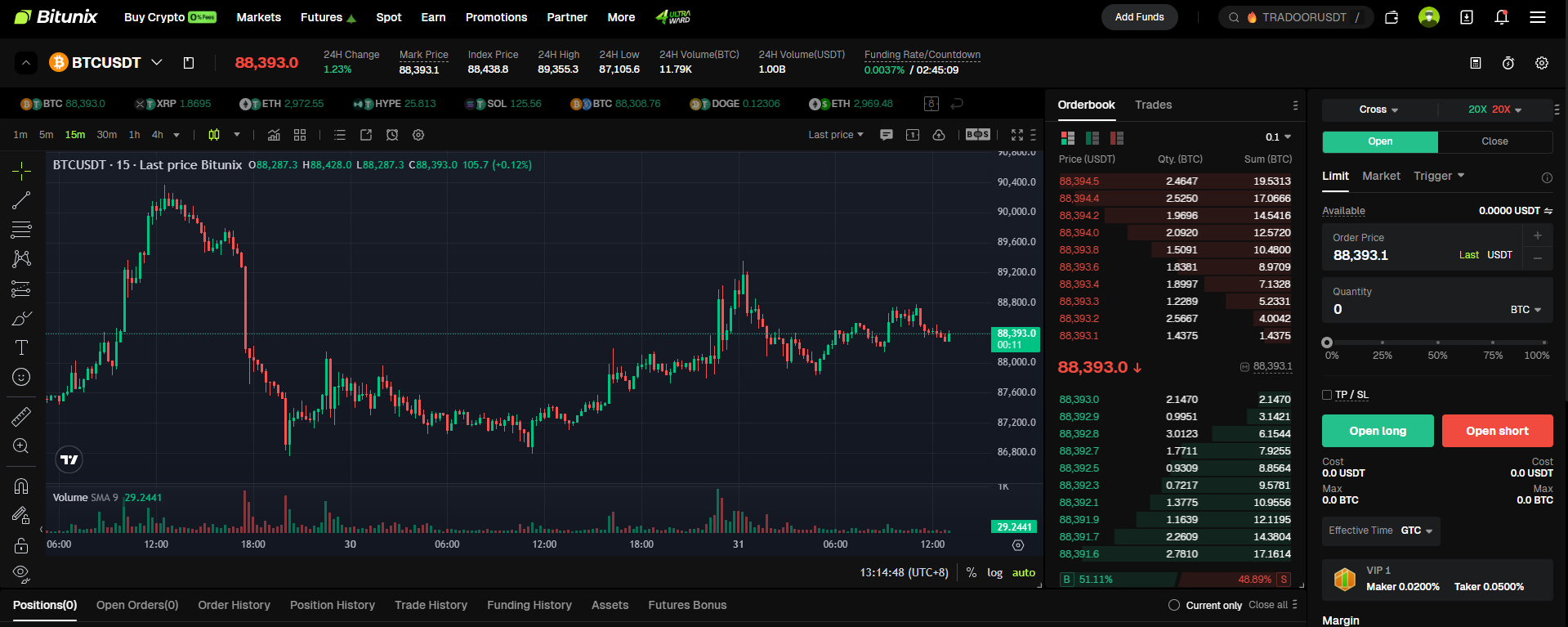
Task: Open the Promotions menu
Action: coord(496,17)
